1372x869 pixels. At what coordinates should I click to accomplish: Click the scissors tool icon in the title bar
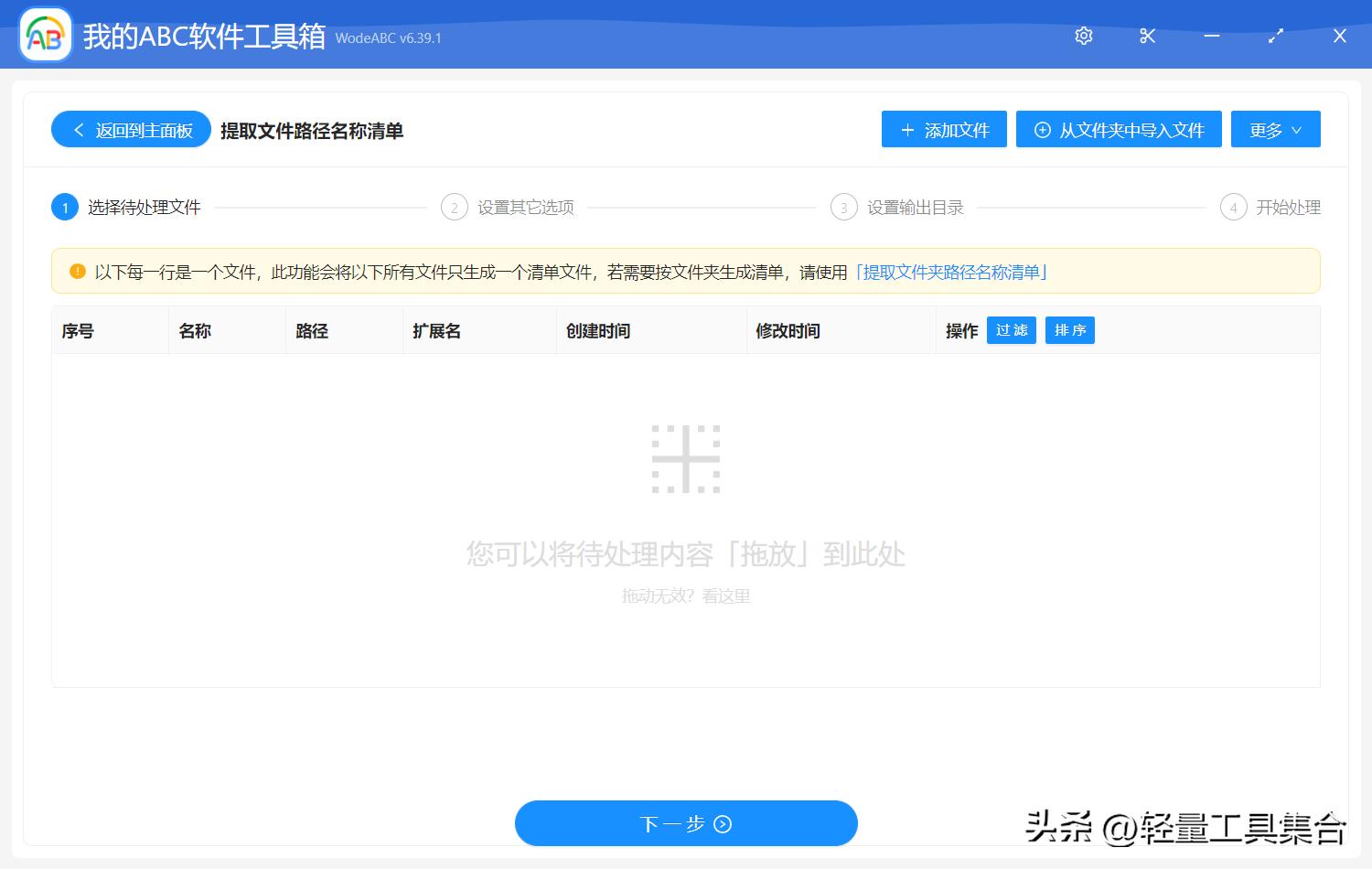click(1147, 36)
